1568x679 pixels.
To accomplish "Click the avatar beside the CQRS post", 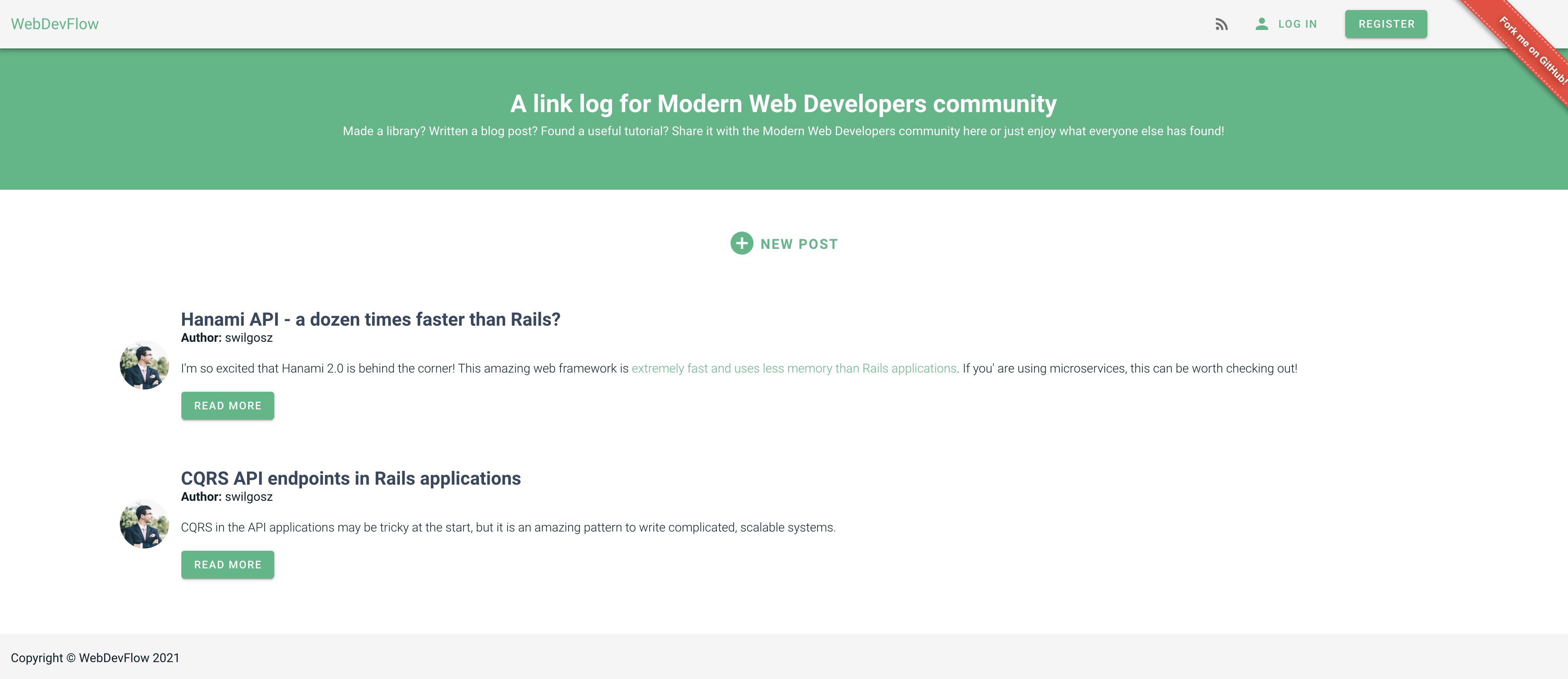I will (x=144, y=524).
